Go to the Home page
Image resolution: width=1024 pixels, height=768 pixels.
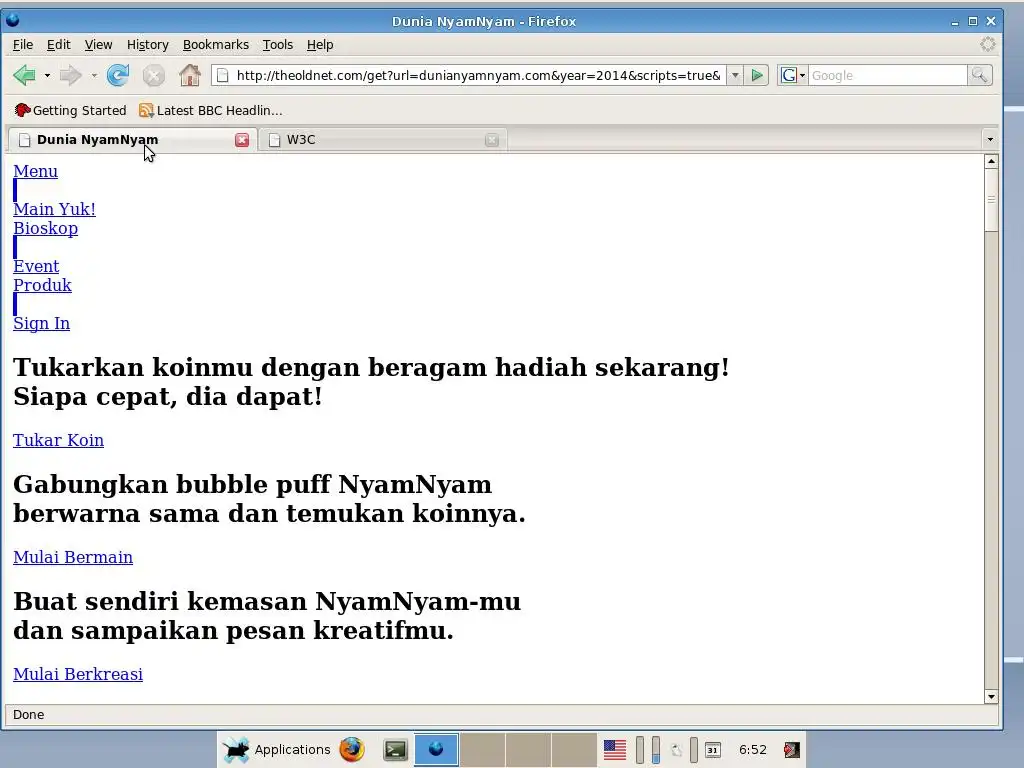(190, 75)
